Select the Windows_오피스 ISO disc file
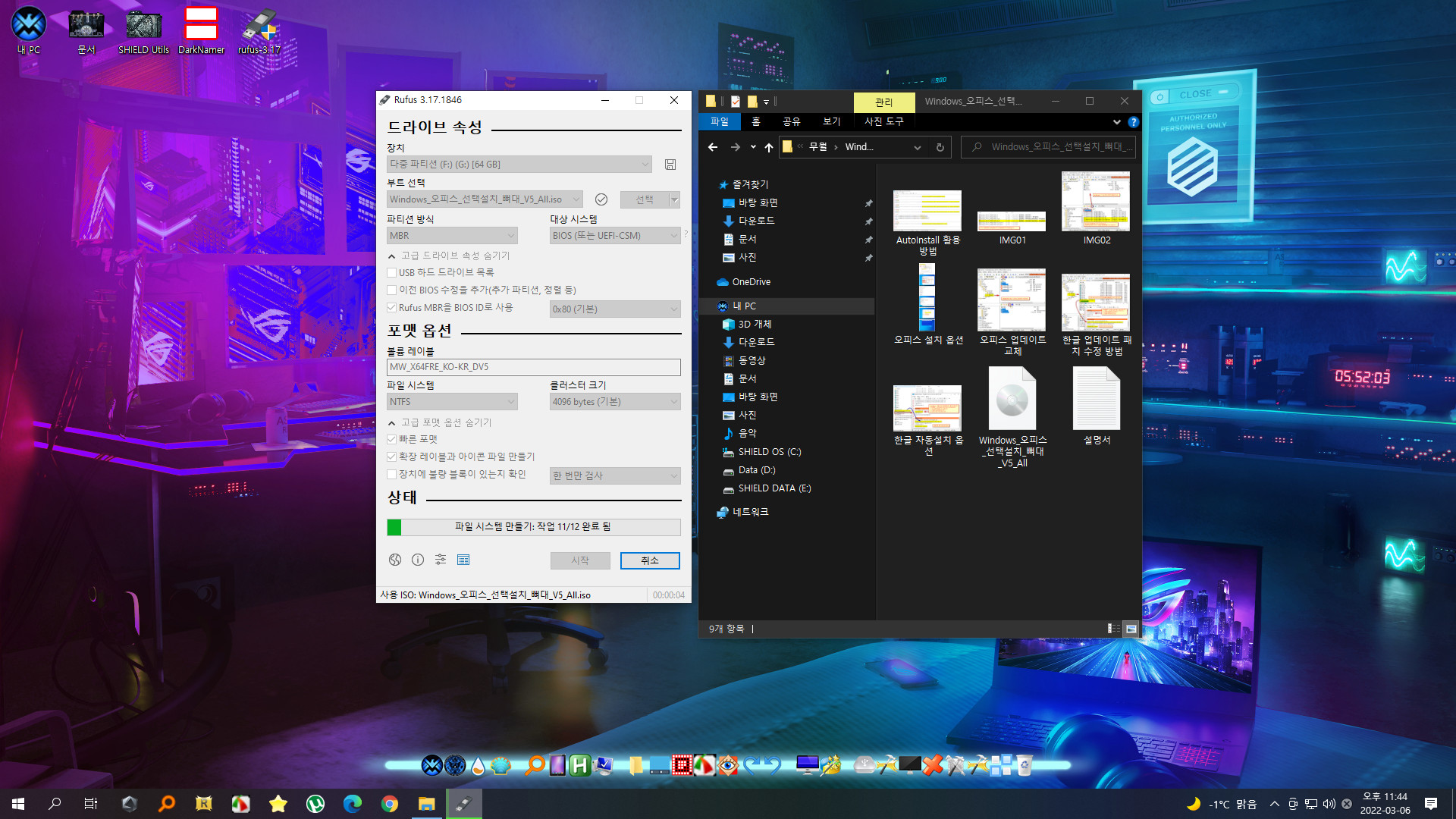 tap(1012, 418)
